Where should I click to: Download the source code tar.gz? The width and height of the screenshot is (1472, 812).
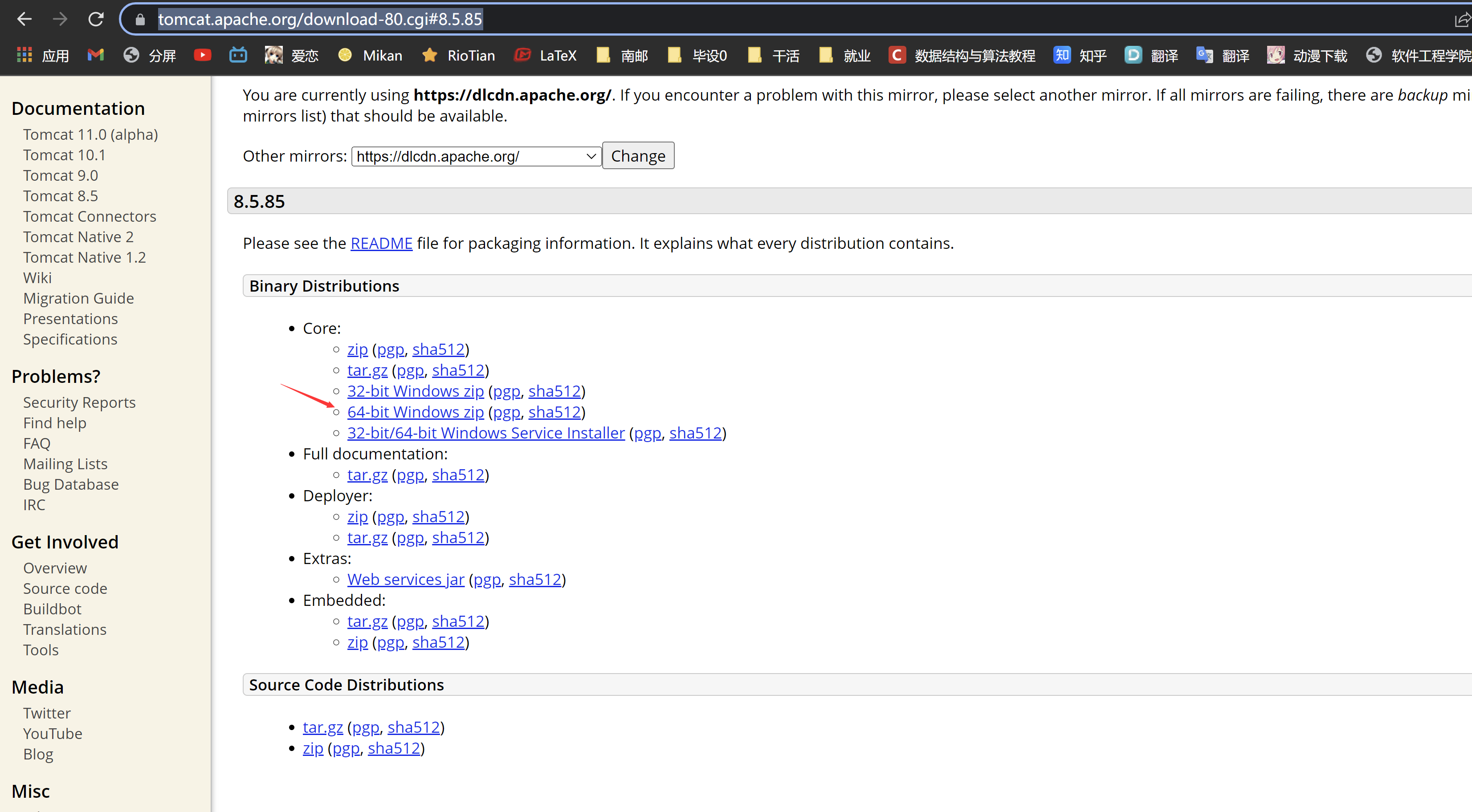(322, 727)
